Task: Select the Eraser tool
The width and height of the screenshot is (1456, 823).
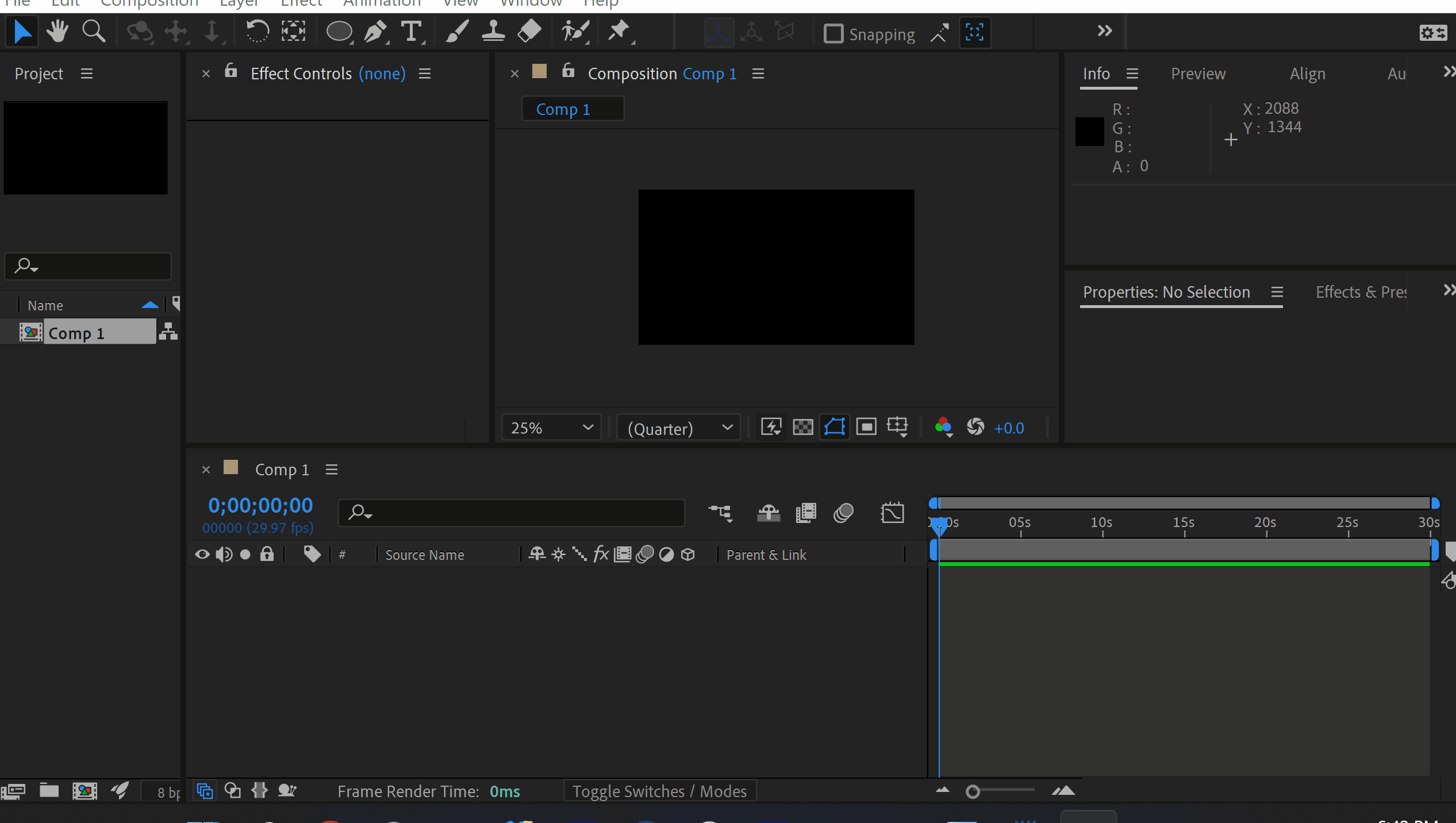Action: pos(529,32)
